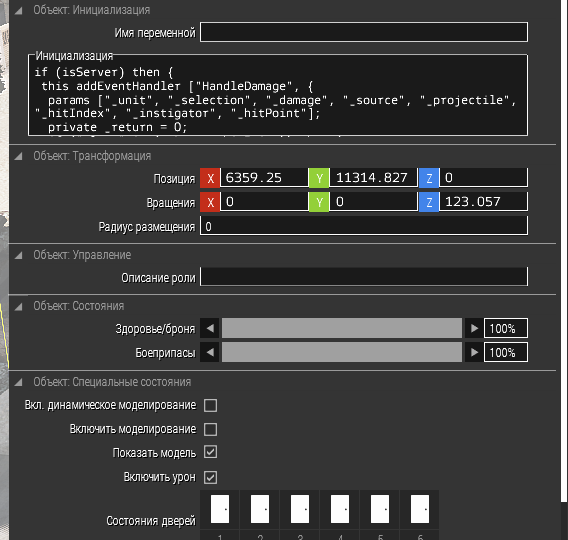Viewport: 568px width, 540px height.
Task: Decrease Здоровье/броня with left arrow
Action: point(210,328)
